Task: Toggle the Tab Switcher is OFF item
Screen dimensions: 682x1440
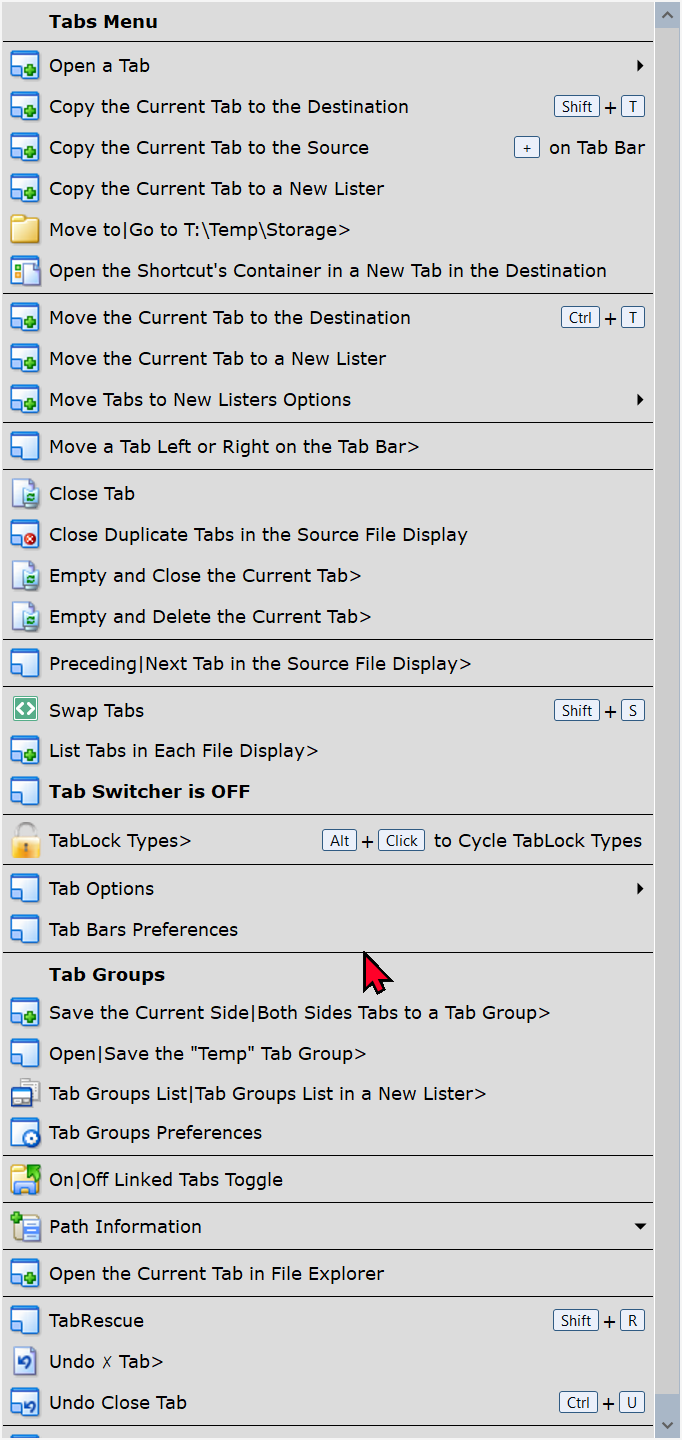Action: [149, 792]
